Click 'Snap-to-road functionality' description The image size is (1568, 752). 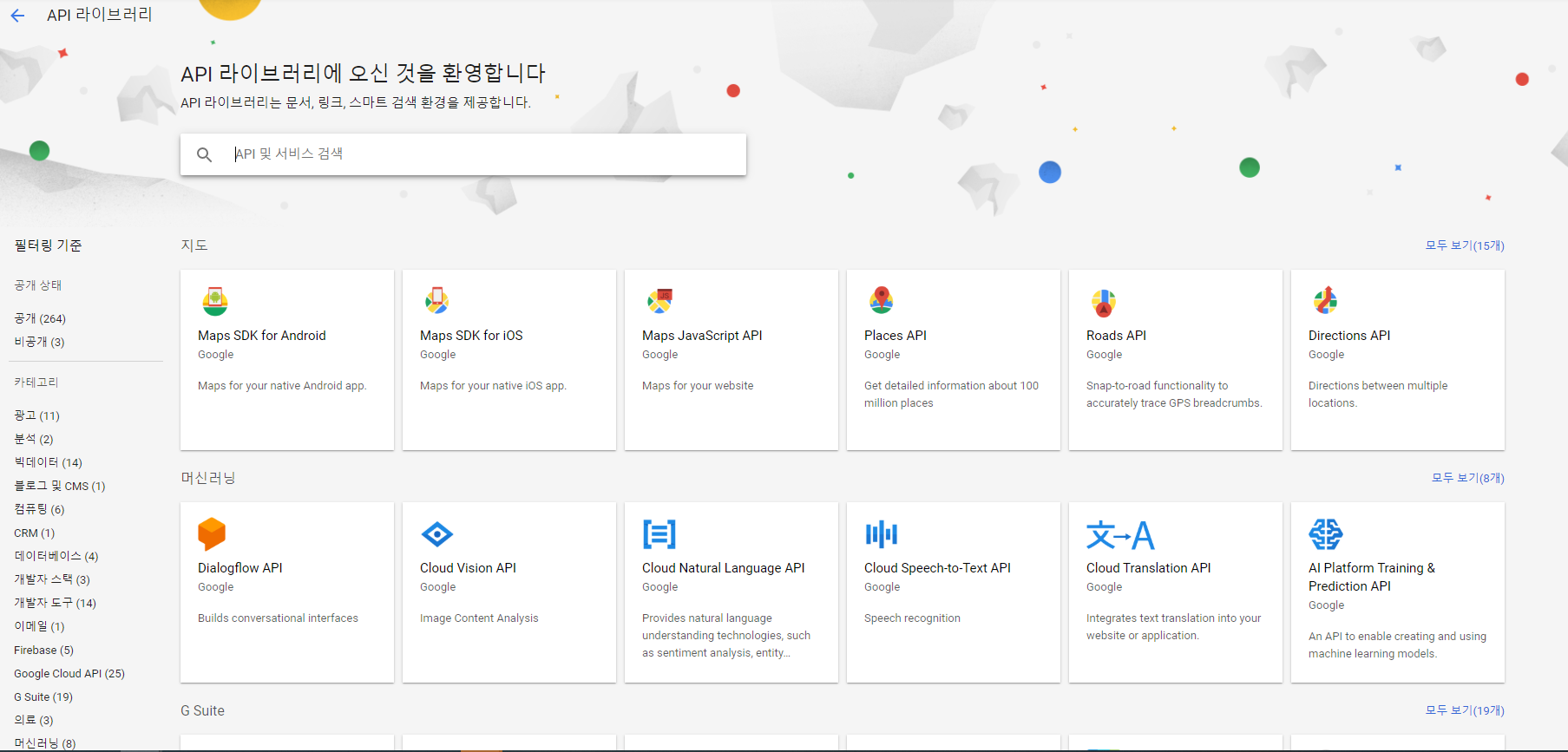1174,395
